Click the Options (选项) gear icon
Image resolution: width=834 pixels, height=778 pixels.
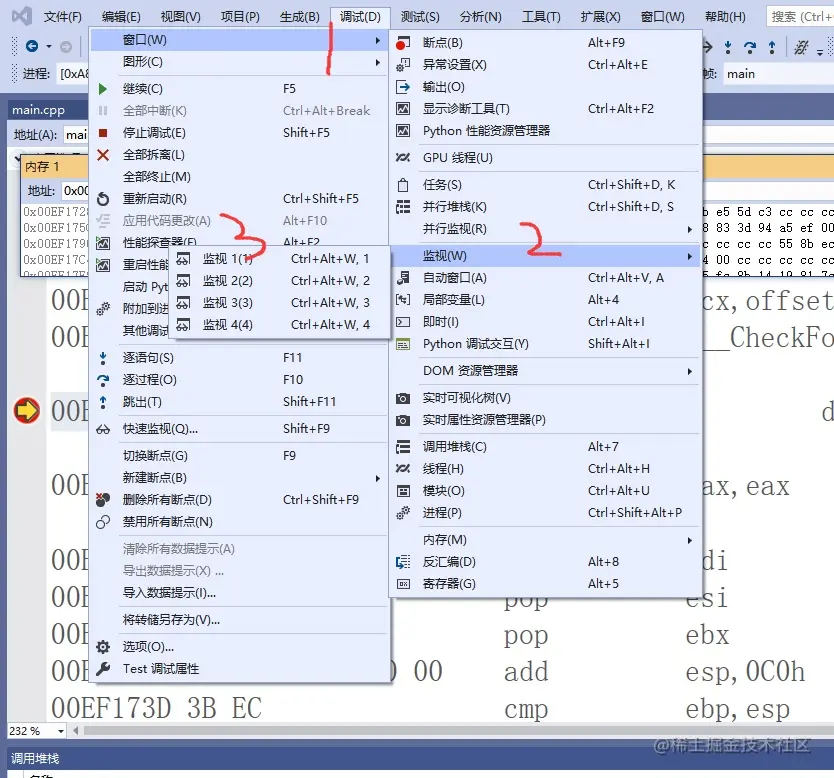[103, 647]
